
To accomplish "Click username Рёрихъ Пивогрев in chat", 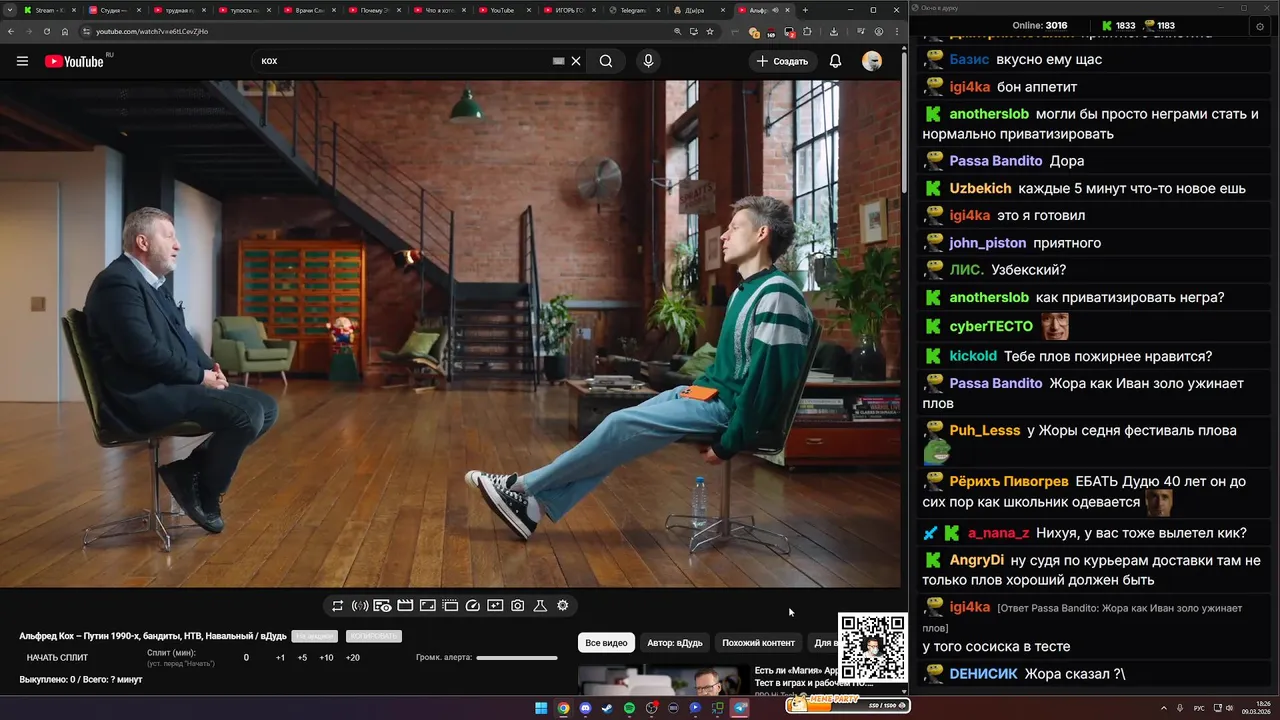I will [x=1009, y=482].
